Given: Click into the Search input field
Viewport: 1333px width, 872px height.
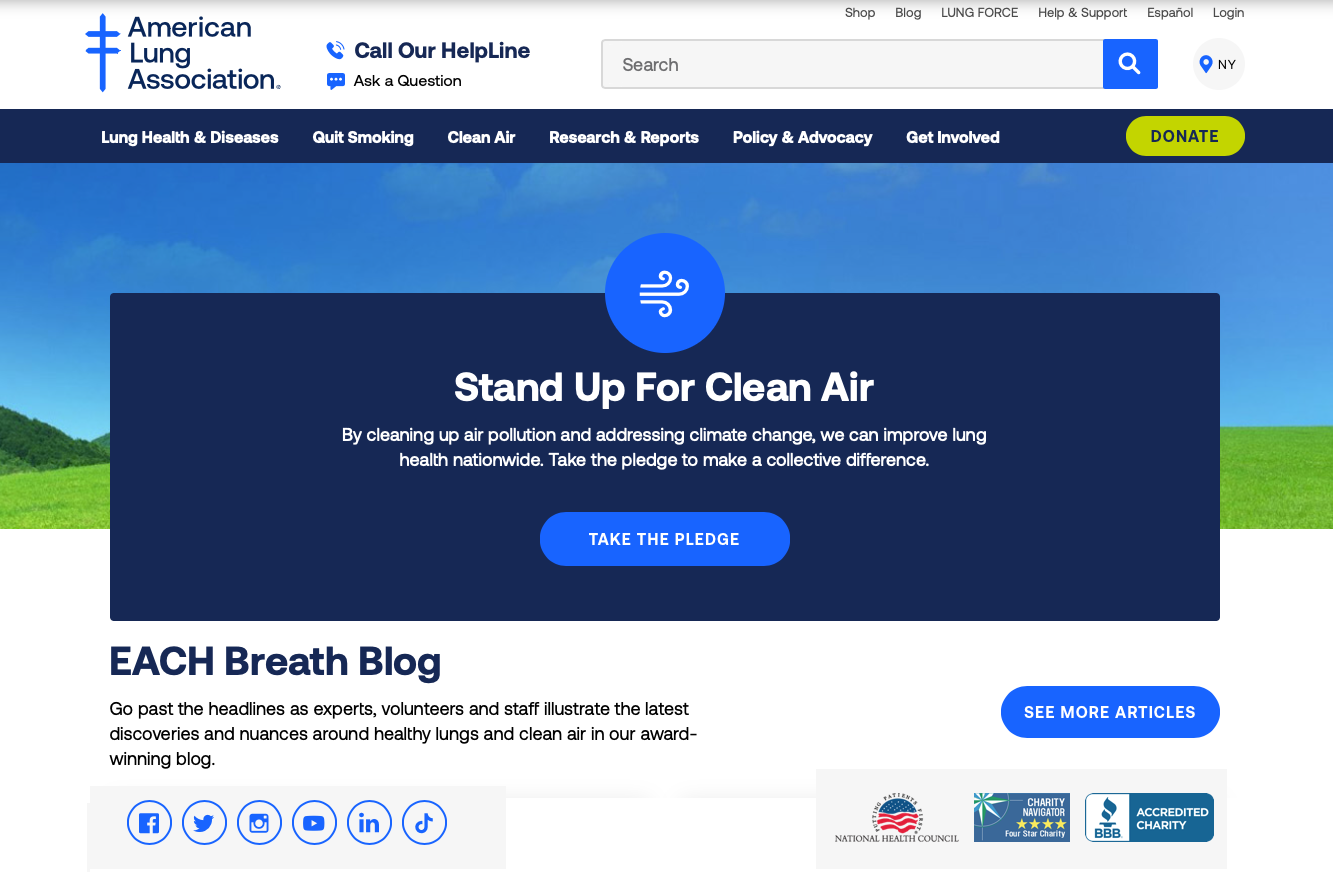Looking at the screenshot, I should coord(852,64).
